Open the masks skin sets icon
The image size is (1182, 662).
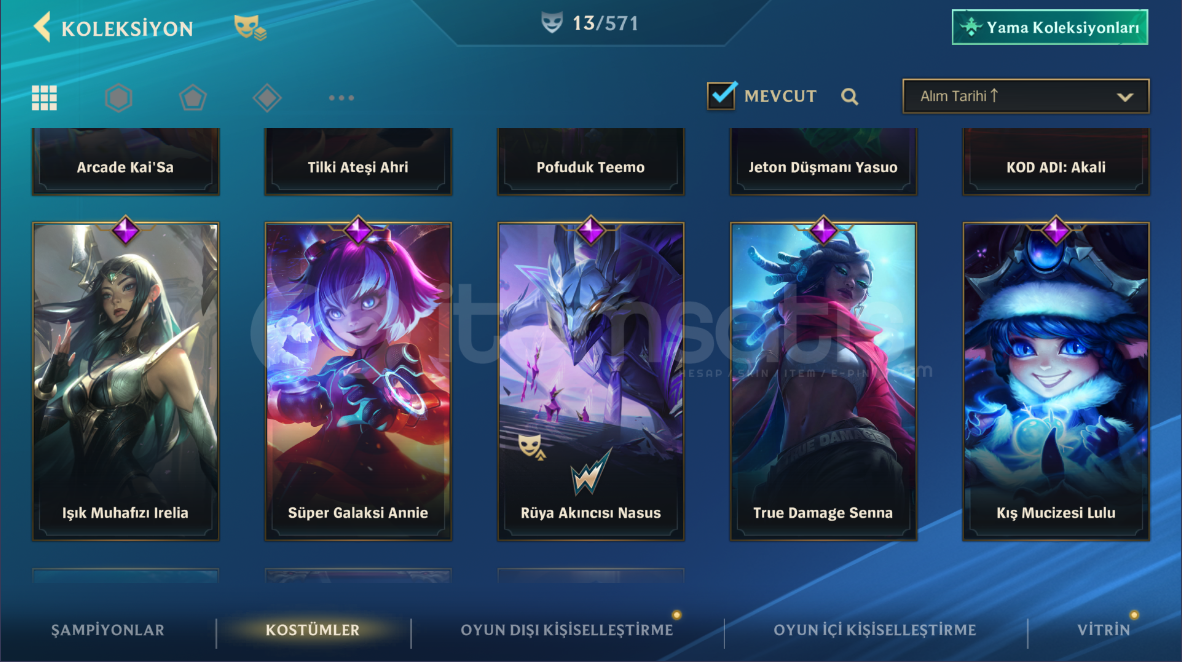(x=250, y=28)
